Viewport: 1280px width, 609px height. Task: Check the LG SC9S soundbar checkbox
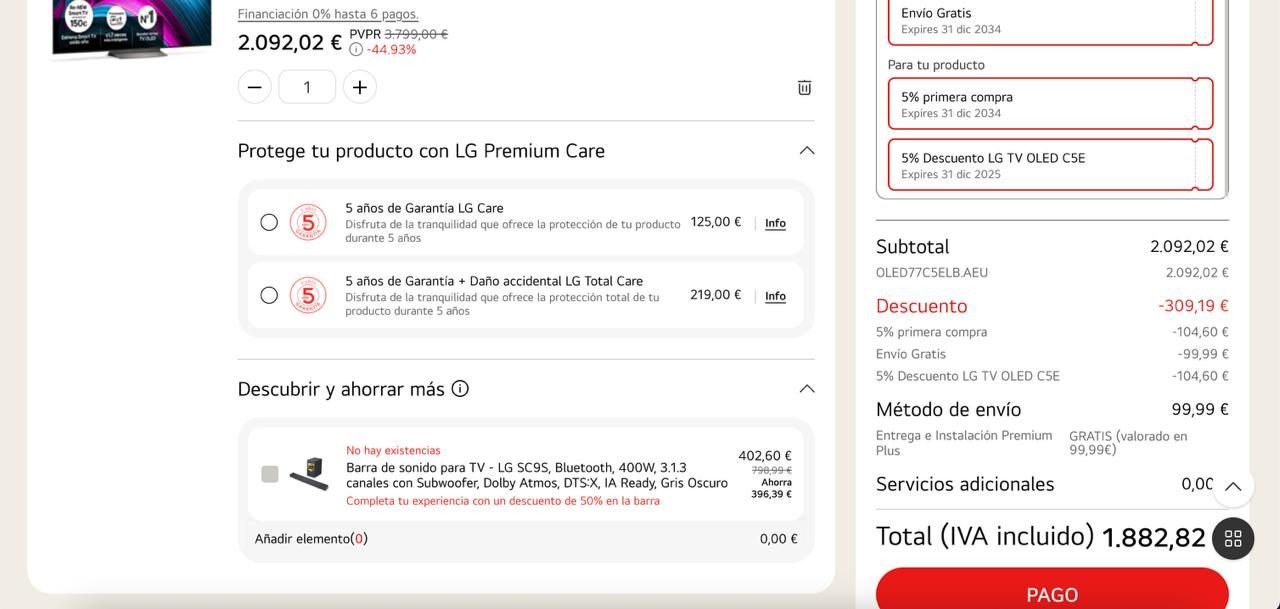[270, 474]
